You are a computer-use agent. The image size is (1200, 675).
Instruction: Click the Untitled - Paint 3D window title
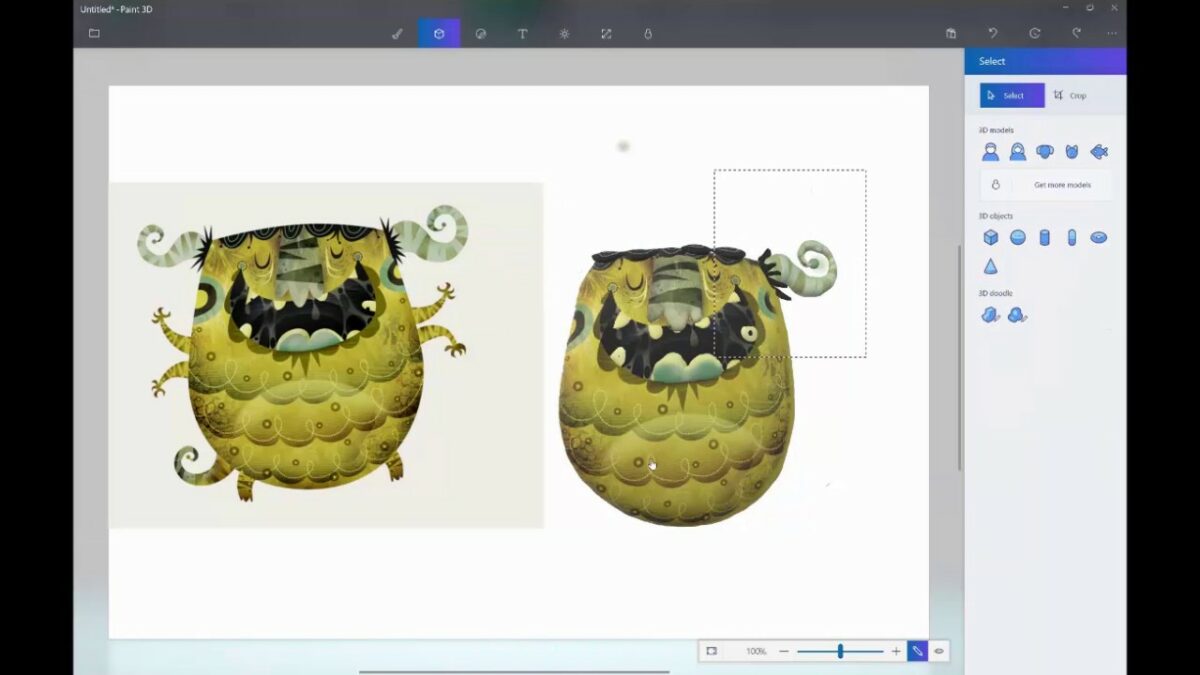pyautogui.click(x=116, y=9)
